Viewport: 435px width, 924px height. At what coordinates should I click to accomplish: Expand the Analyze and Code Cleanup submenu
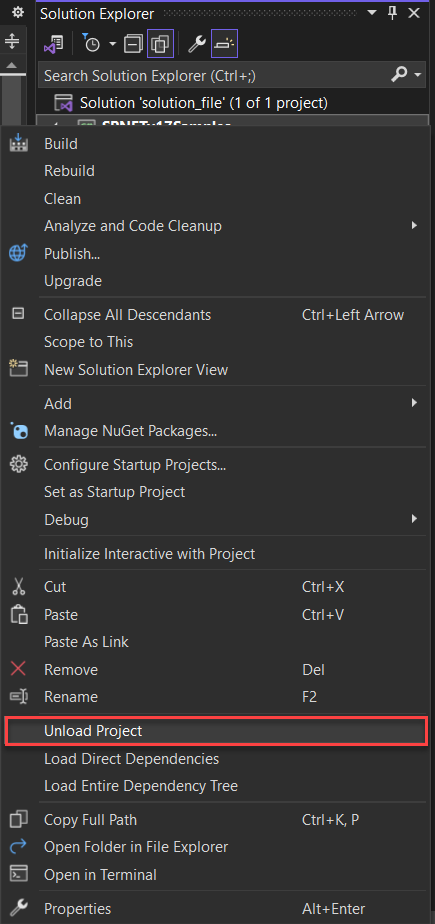point(414,226)
